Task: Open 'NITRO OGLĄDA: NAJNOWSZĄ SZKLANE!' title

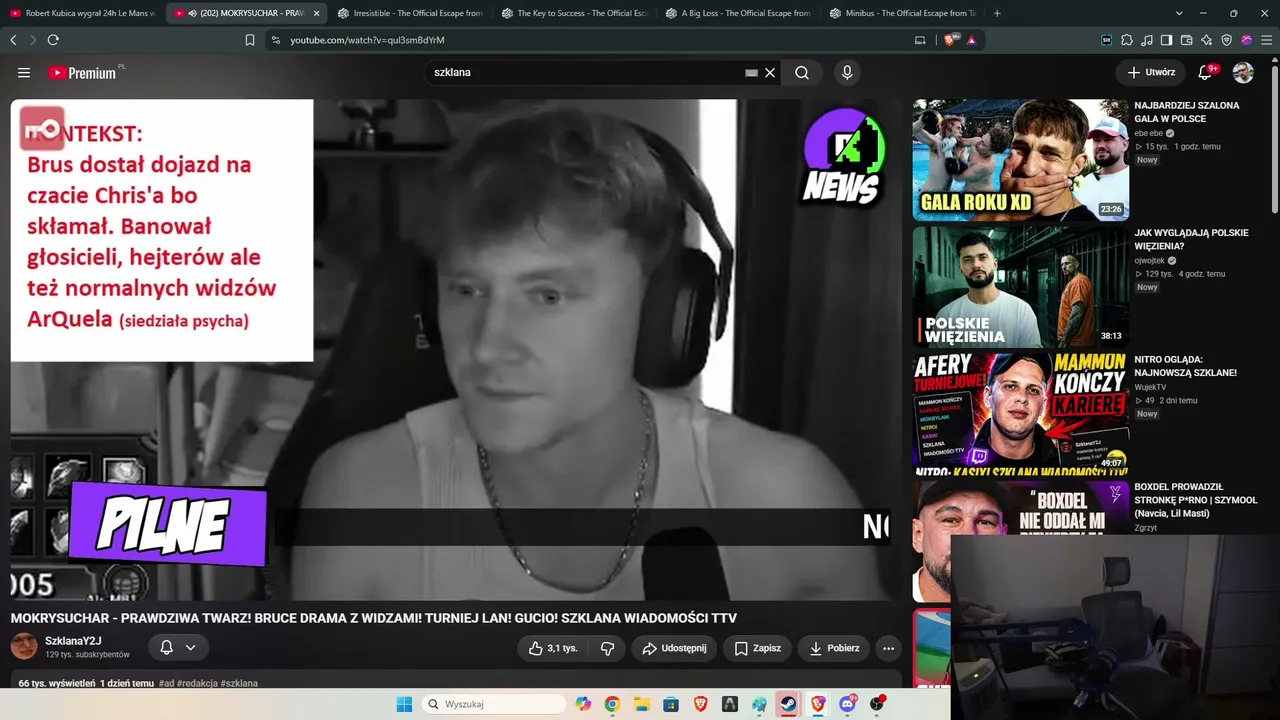Action: 1185,366
